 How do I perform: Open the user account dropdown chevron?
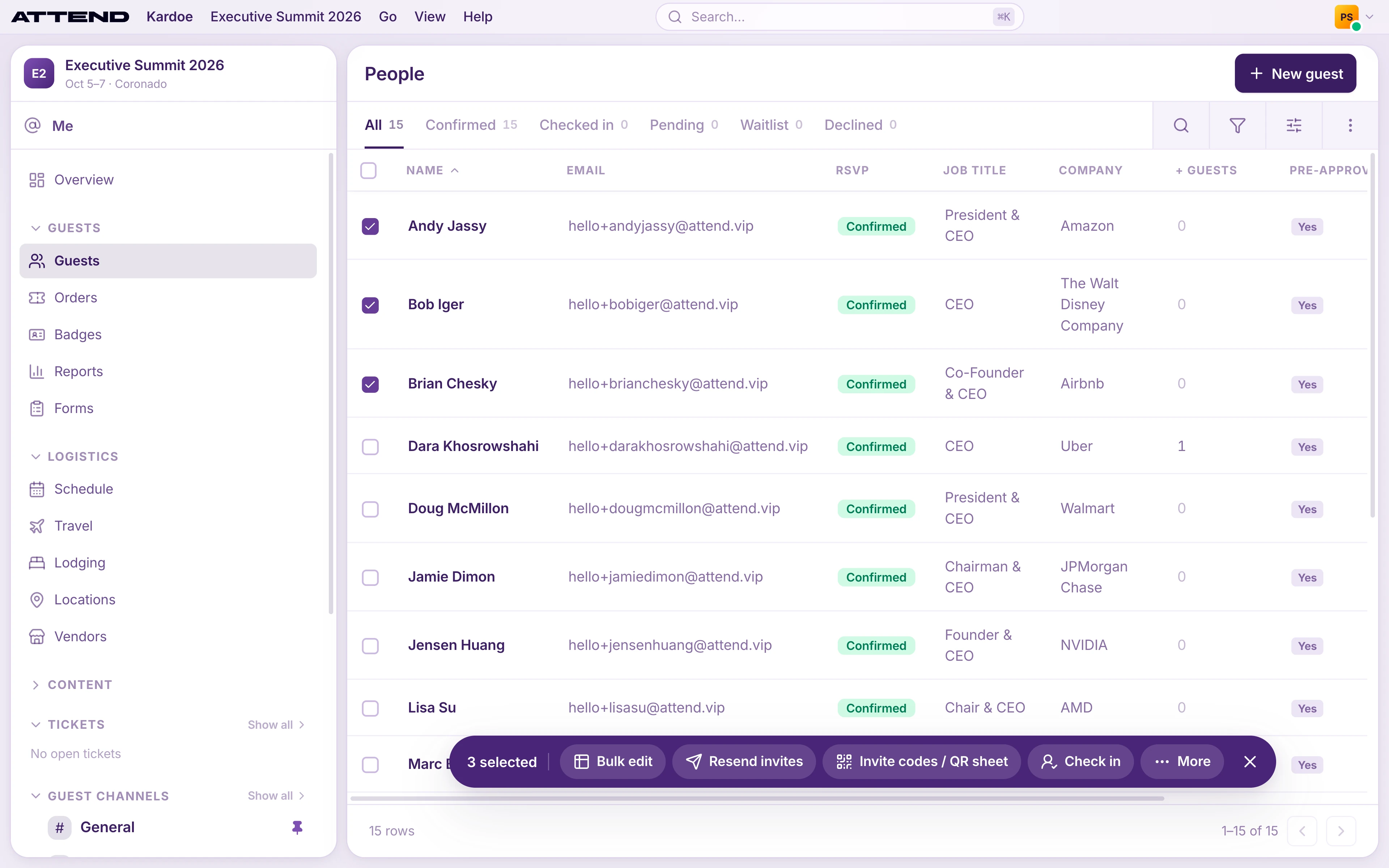(1370, 17)
